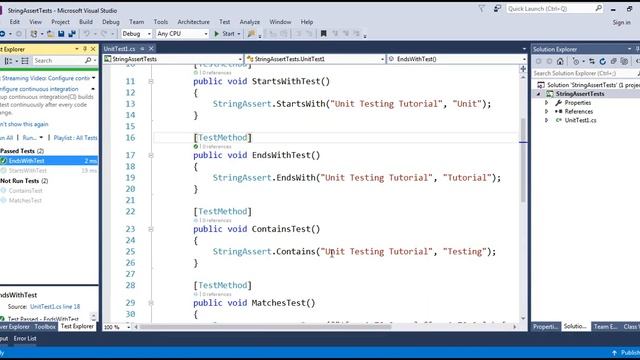Collapse the StartsWithTest method outline

click(151, 82)
